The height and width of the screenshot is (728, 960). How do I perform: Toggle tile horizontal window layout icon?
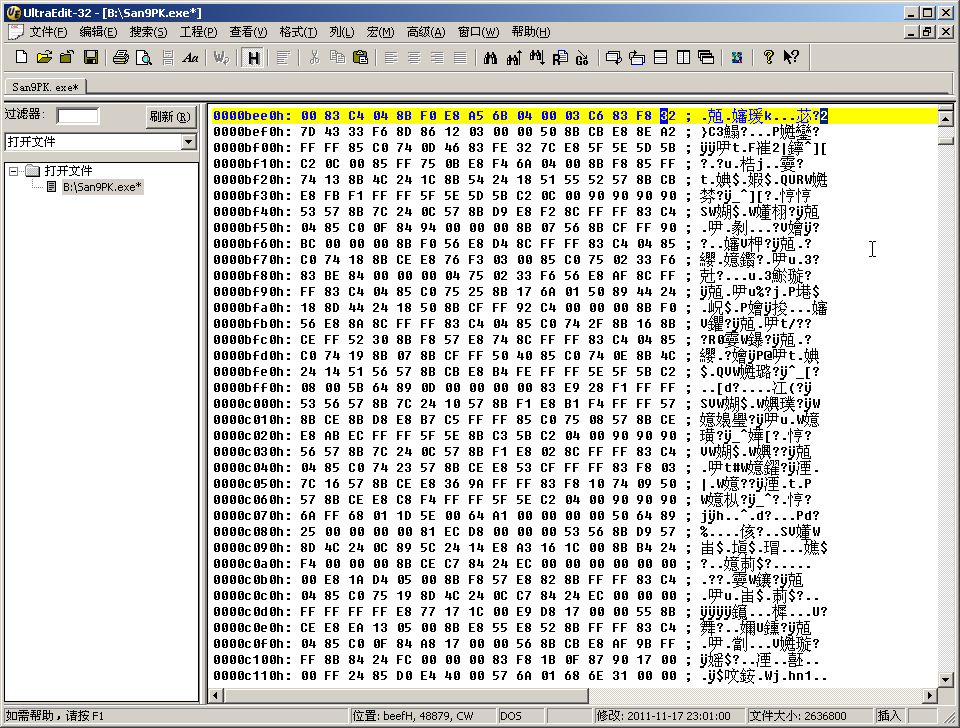click(x=661, y=58)
